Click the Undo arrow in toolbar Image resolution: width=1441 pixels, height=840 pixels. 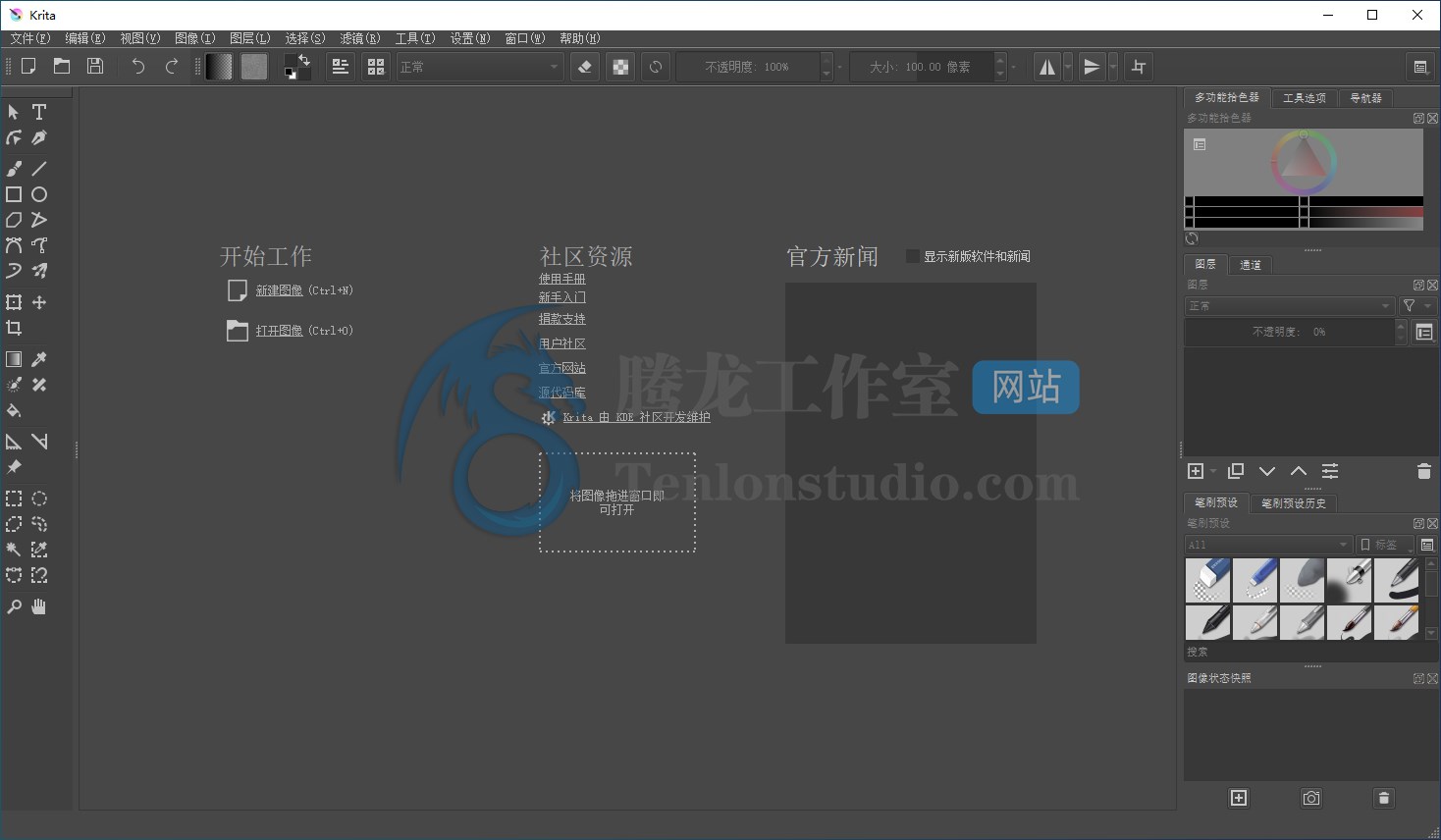[x=138, y=67]
